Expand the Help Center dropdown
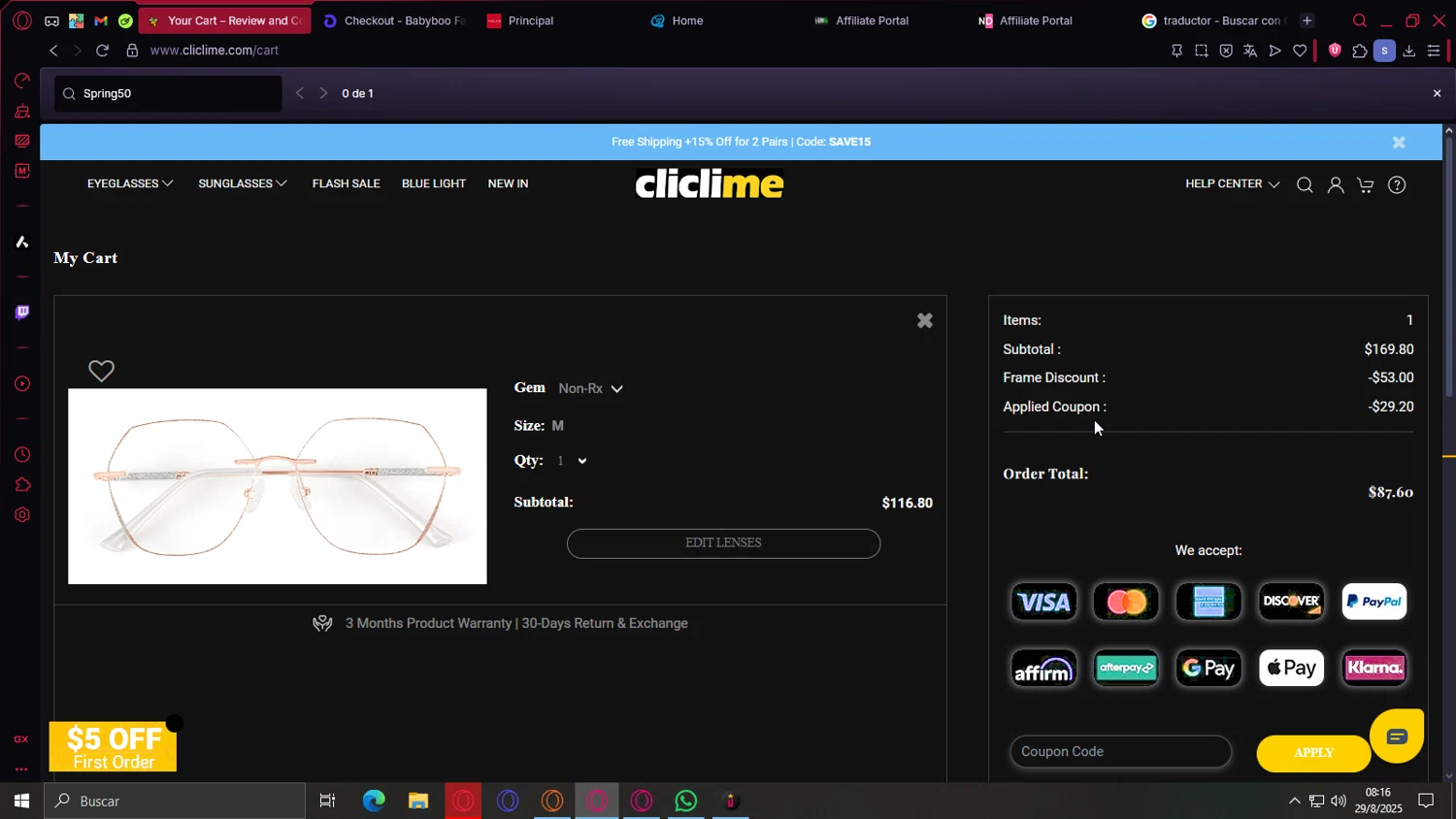This screenshot has height=819, width=1456. tap(1233, 183)
